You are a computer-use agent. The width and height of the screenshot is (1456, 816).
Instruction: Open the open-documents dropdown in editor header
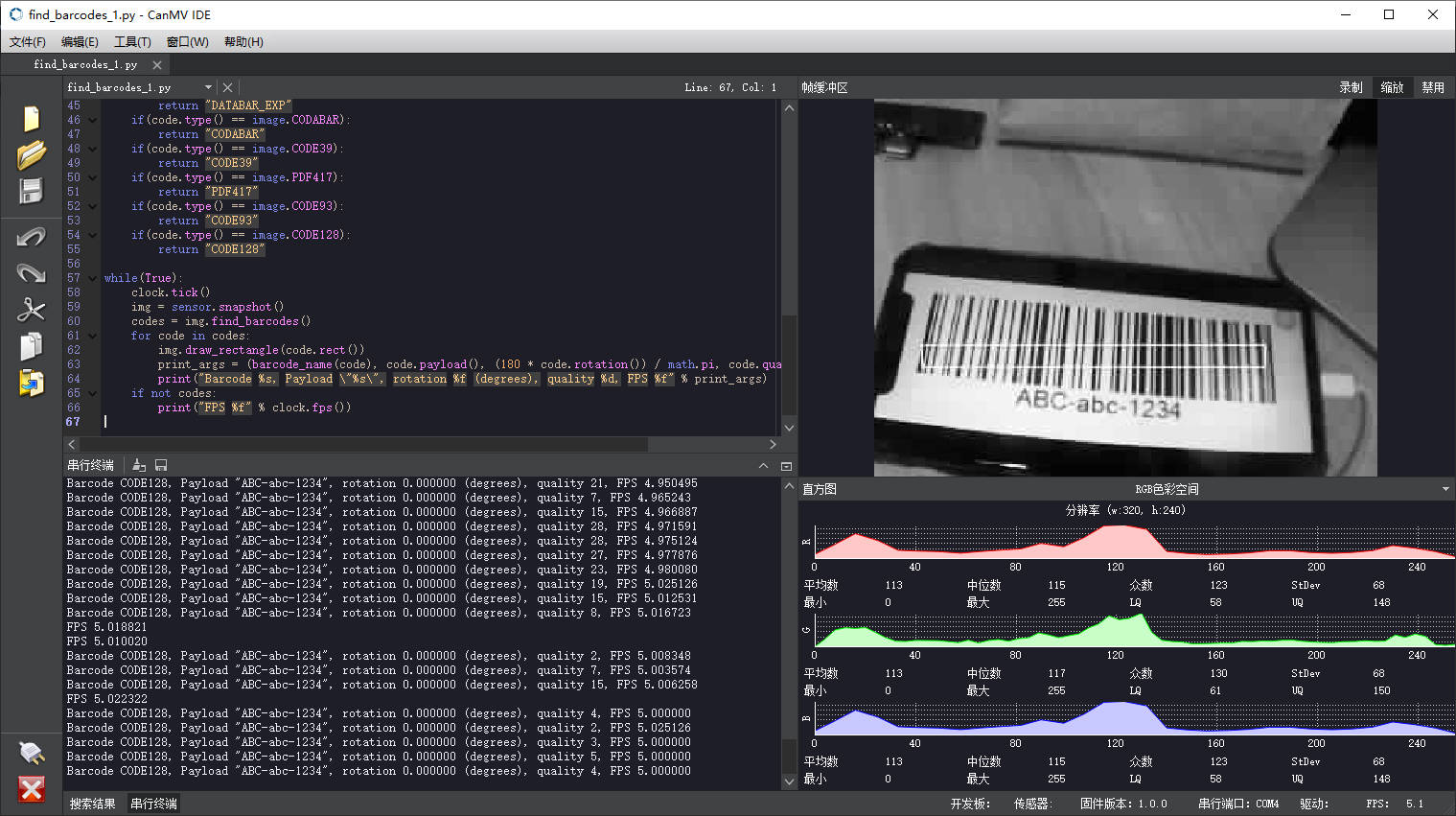coord(208,87)
